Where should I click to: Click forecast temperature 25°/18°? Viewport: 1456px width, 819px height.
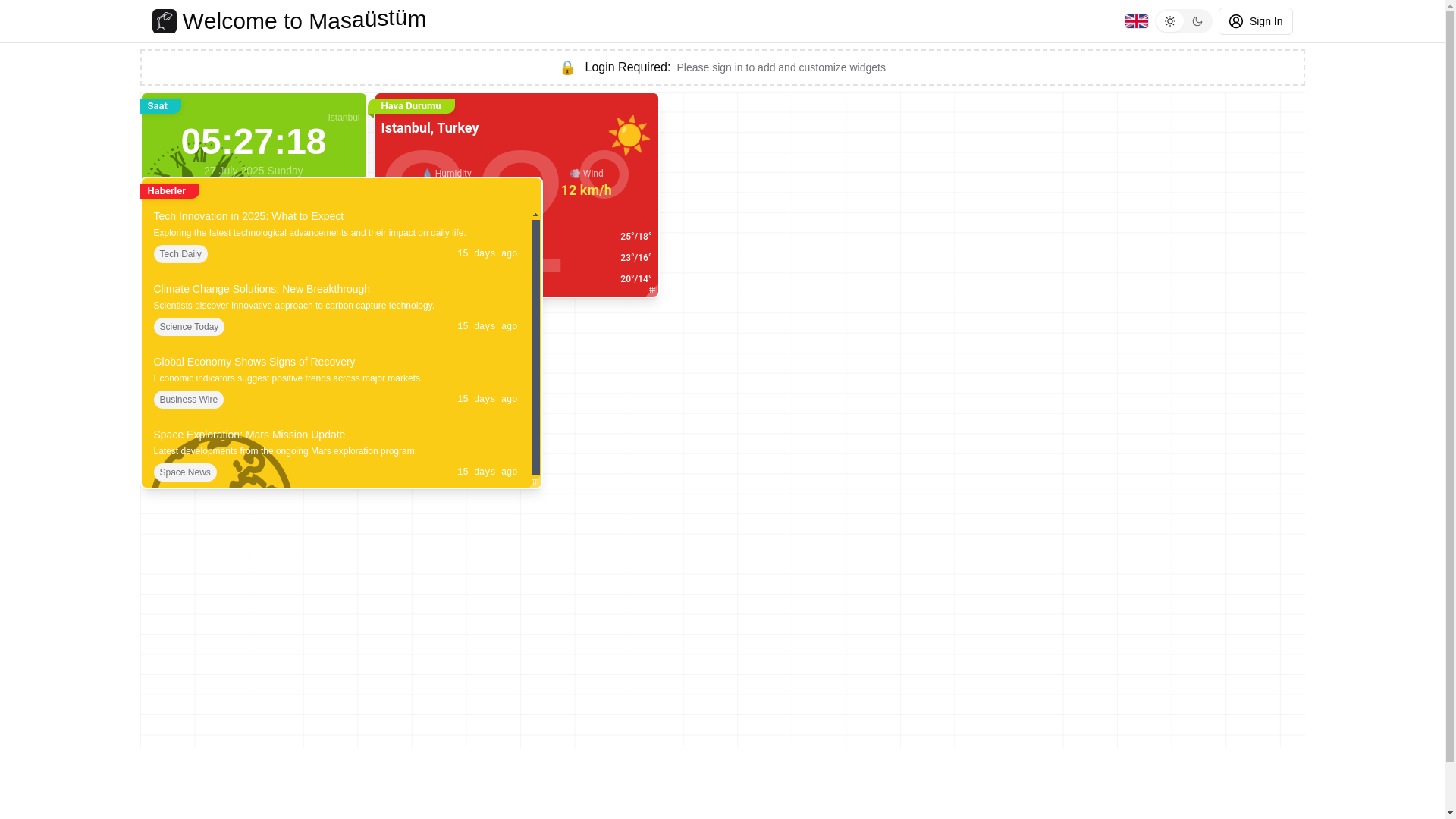(635, 237)
